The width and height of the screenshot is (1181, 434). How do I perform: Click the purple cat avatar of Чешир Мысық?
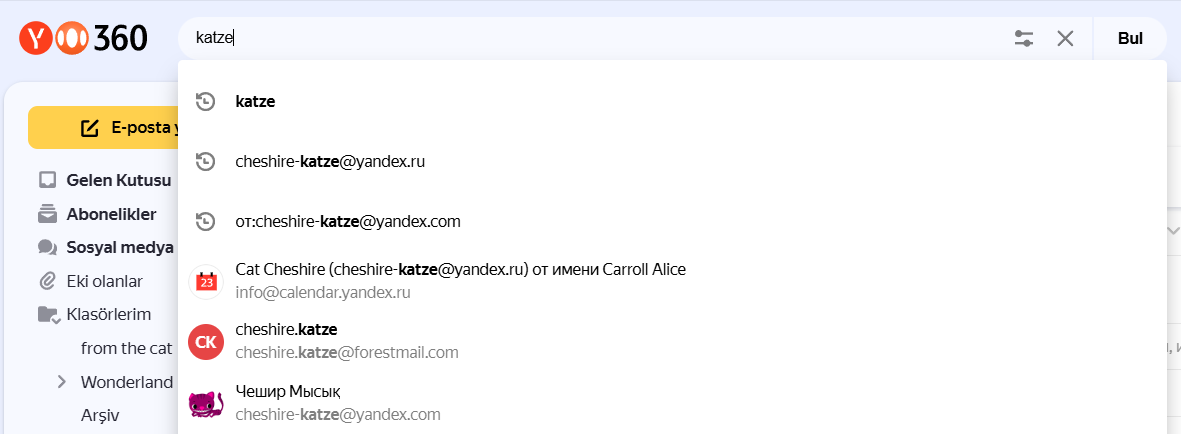click(205, 401)
